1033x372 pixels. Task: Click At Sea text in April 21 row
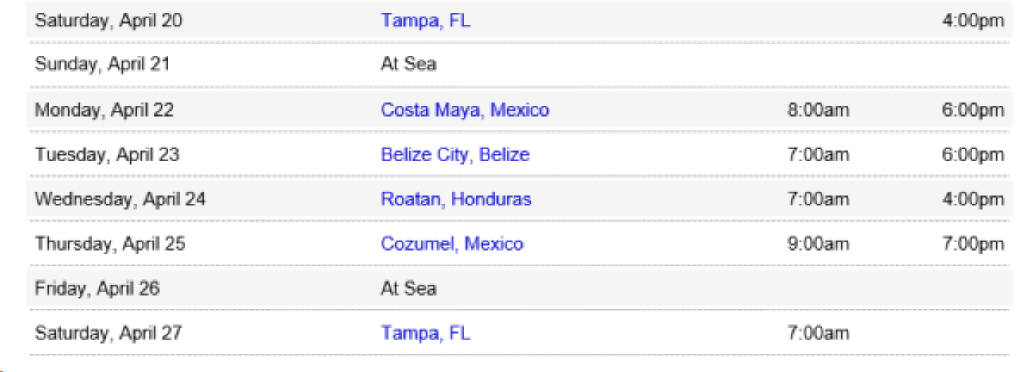coord(408,65)
